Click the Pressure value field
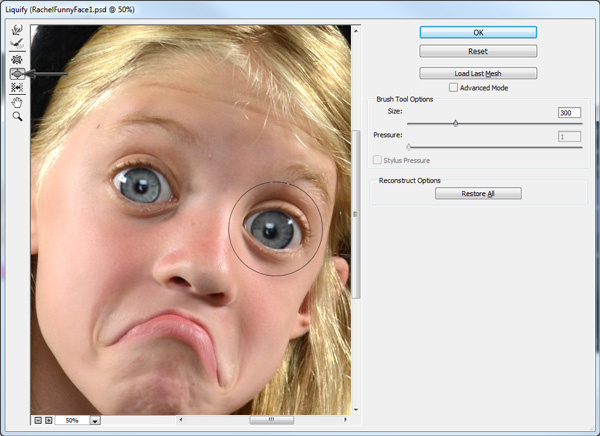Screen dimensions: 600x436 click(569, 136)
